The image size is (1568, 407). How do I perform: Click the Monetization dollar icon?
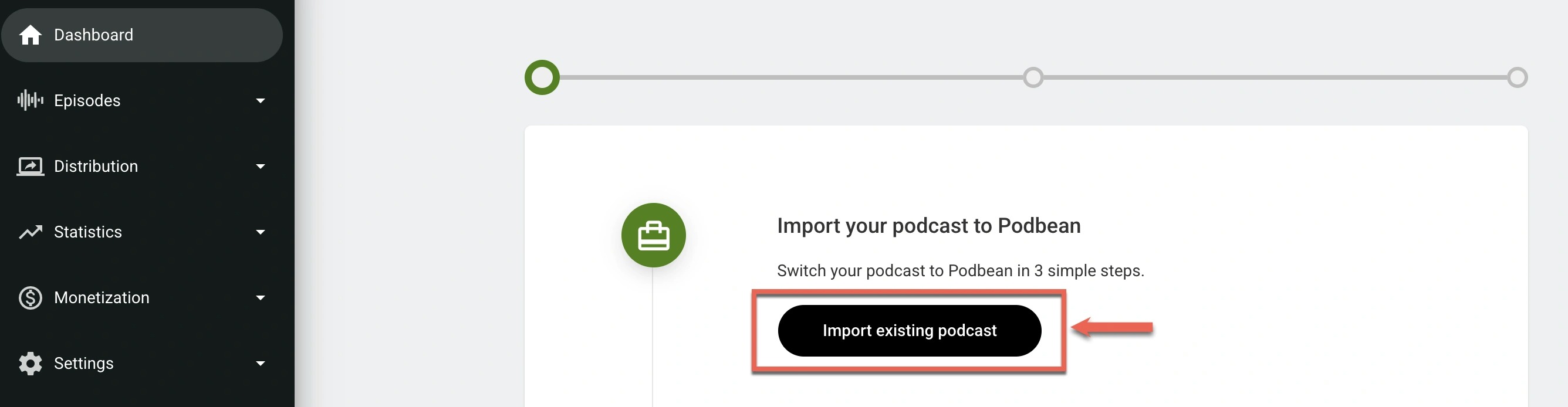30,297
